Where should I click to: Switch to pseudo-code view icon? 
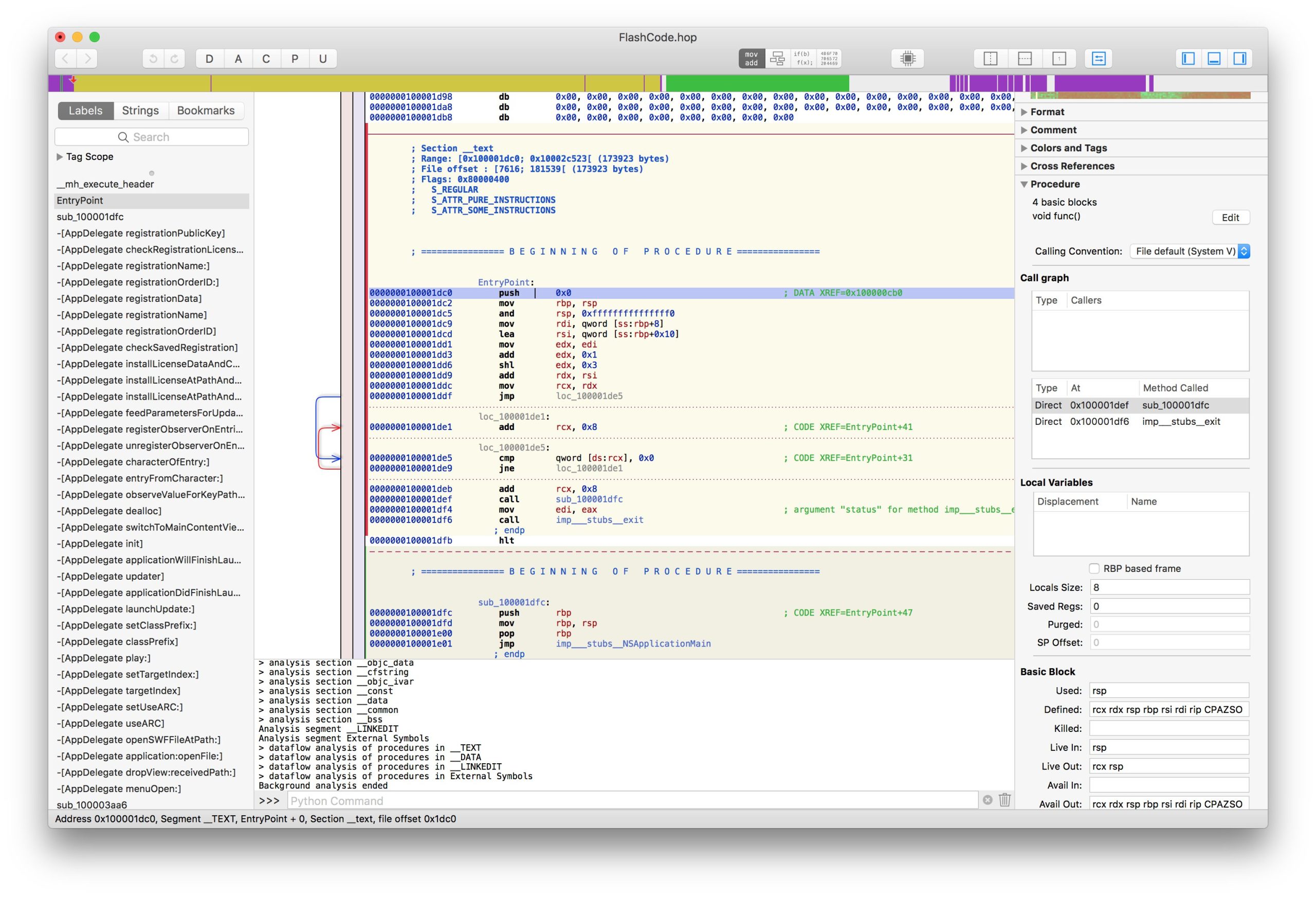coord(803,58)
